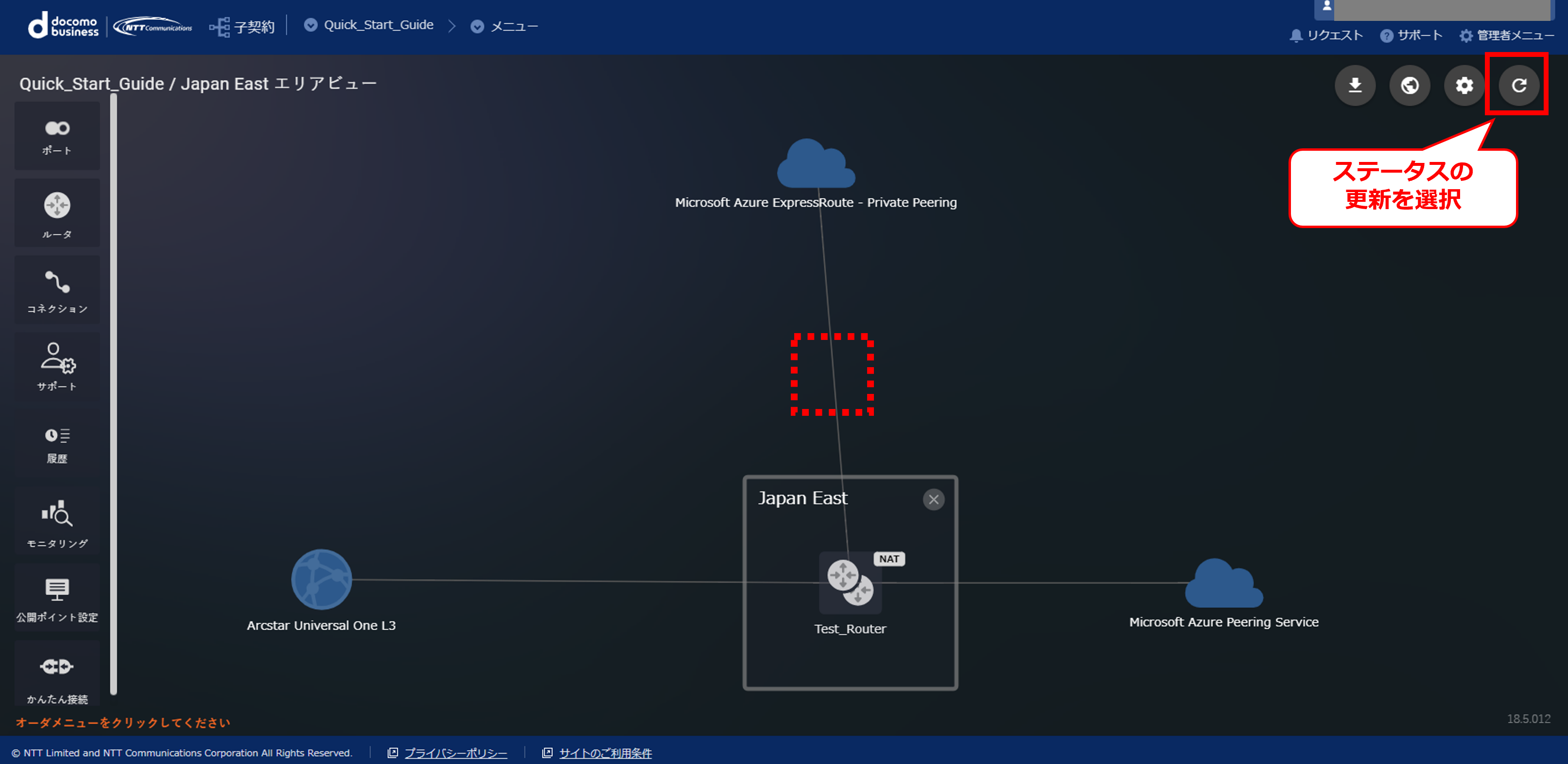Select the Test_Router router icon
The width and height of the screenshot is (1568, 764).
[x=851, y=583]
